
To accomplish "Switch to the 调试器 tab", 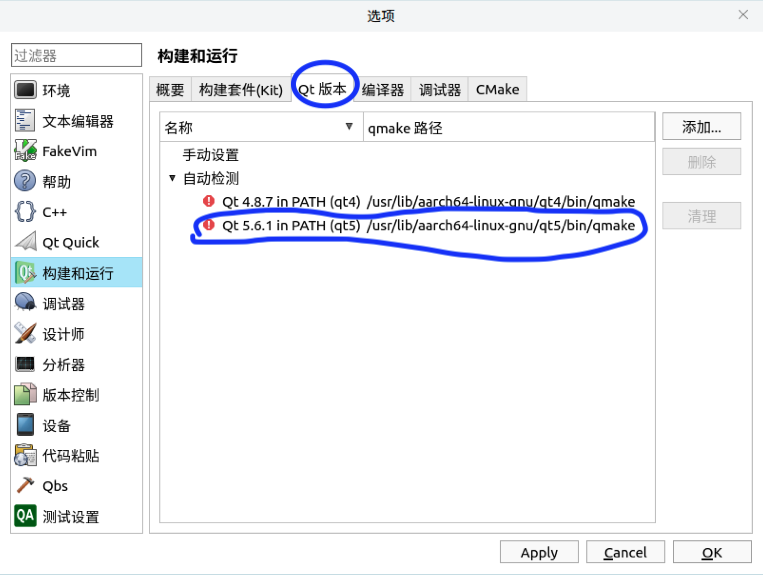I will 440,90.
